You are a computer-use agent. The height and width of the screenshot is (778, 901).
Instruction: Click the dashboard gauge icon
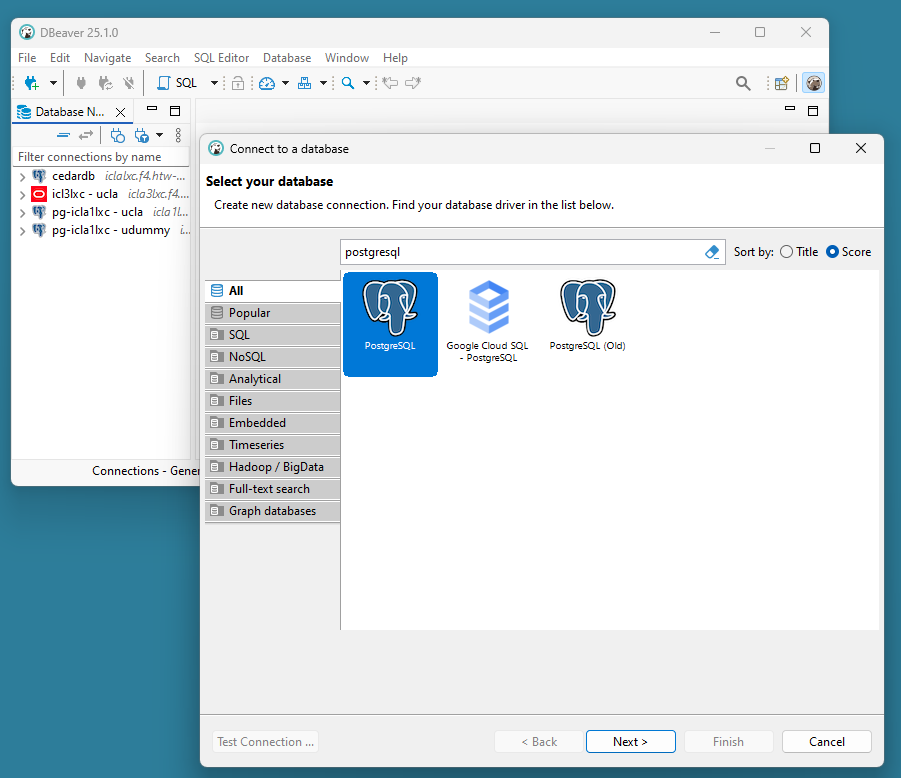tap(267, 83)
